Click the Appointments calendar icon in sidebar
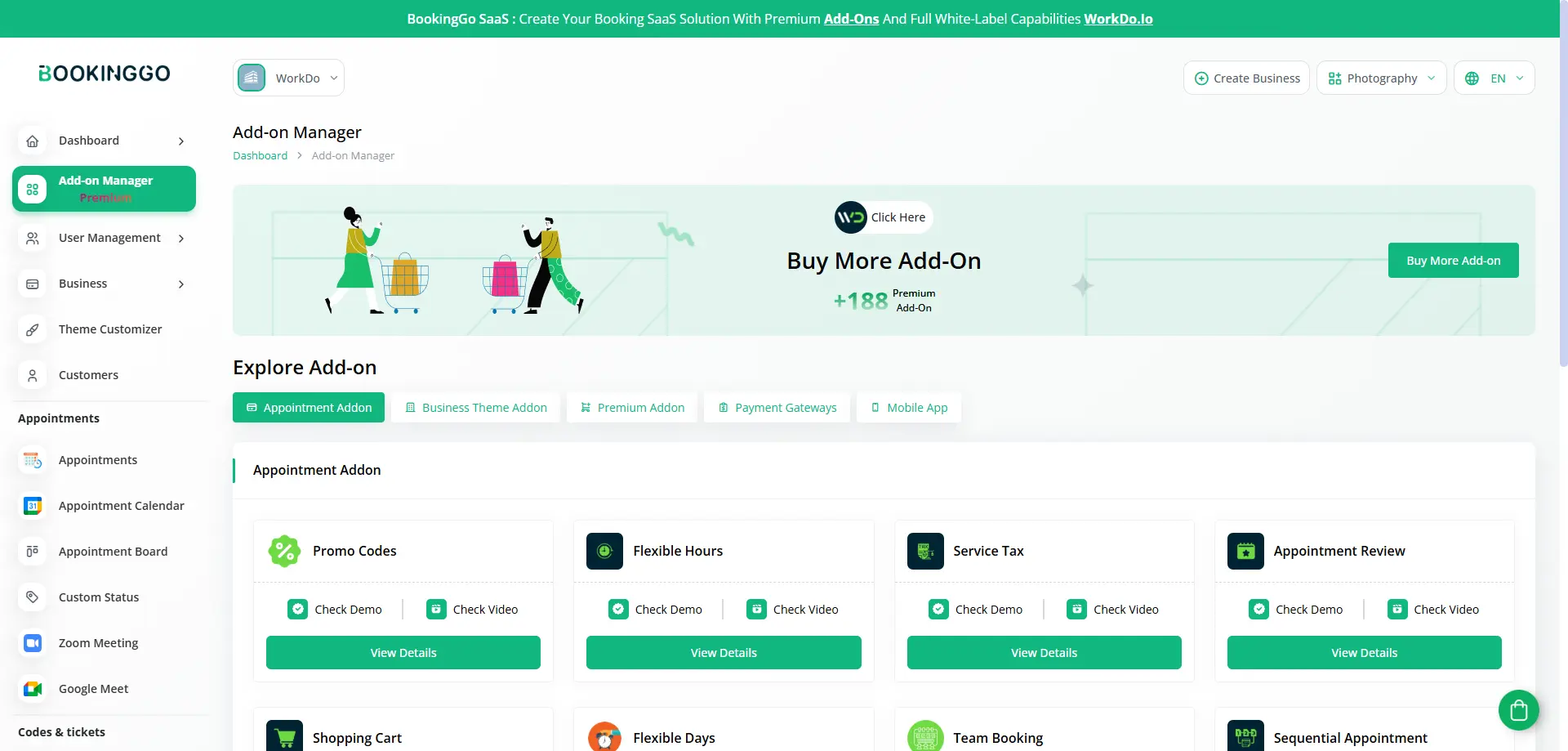This screenshot has width=1568, height=751. click(x=33, y=460)
